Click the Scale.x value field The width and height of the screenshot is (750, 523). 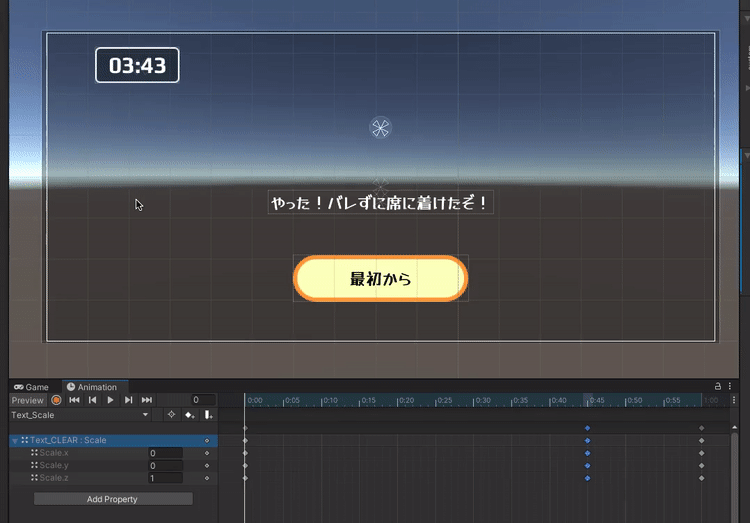click(x=165, y=453)
